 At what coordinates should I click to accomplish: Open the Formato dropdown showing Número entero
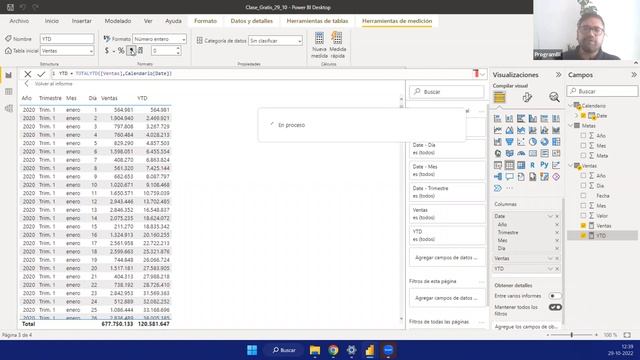pyautogui.click(x=159, y=39)
